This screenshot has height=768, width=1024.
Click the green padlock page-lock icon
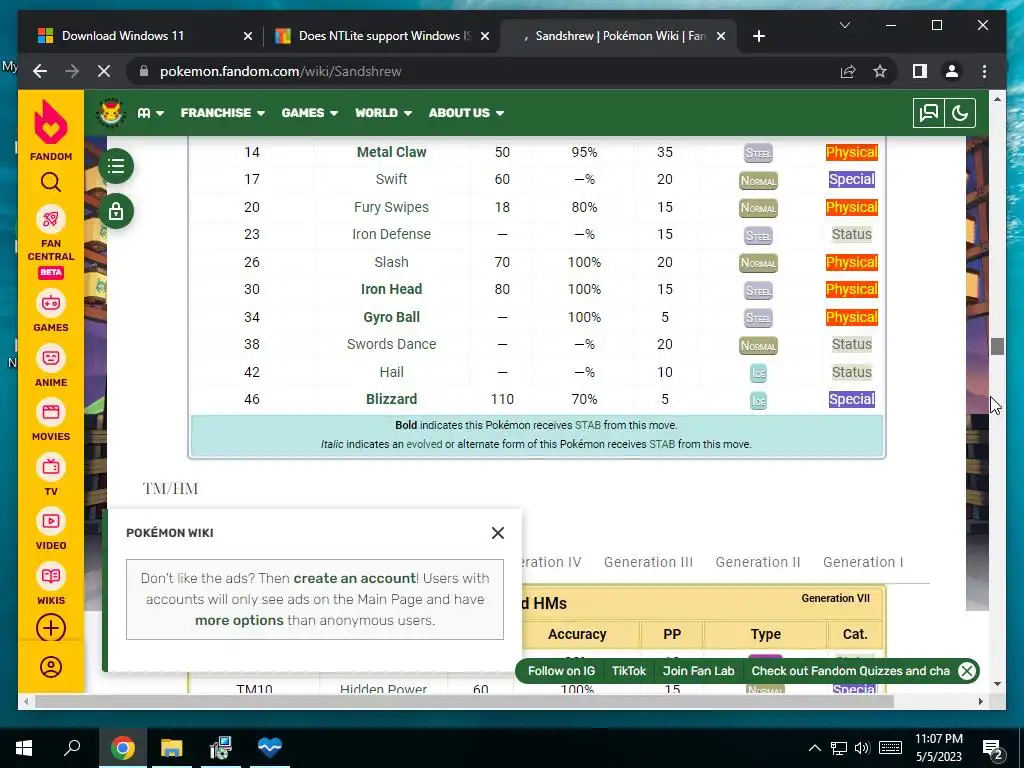[x=116, y=211]
